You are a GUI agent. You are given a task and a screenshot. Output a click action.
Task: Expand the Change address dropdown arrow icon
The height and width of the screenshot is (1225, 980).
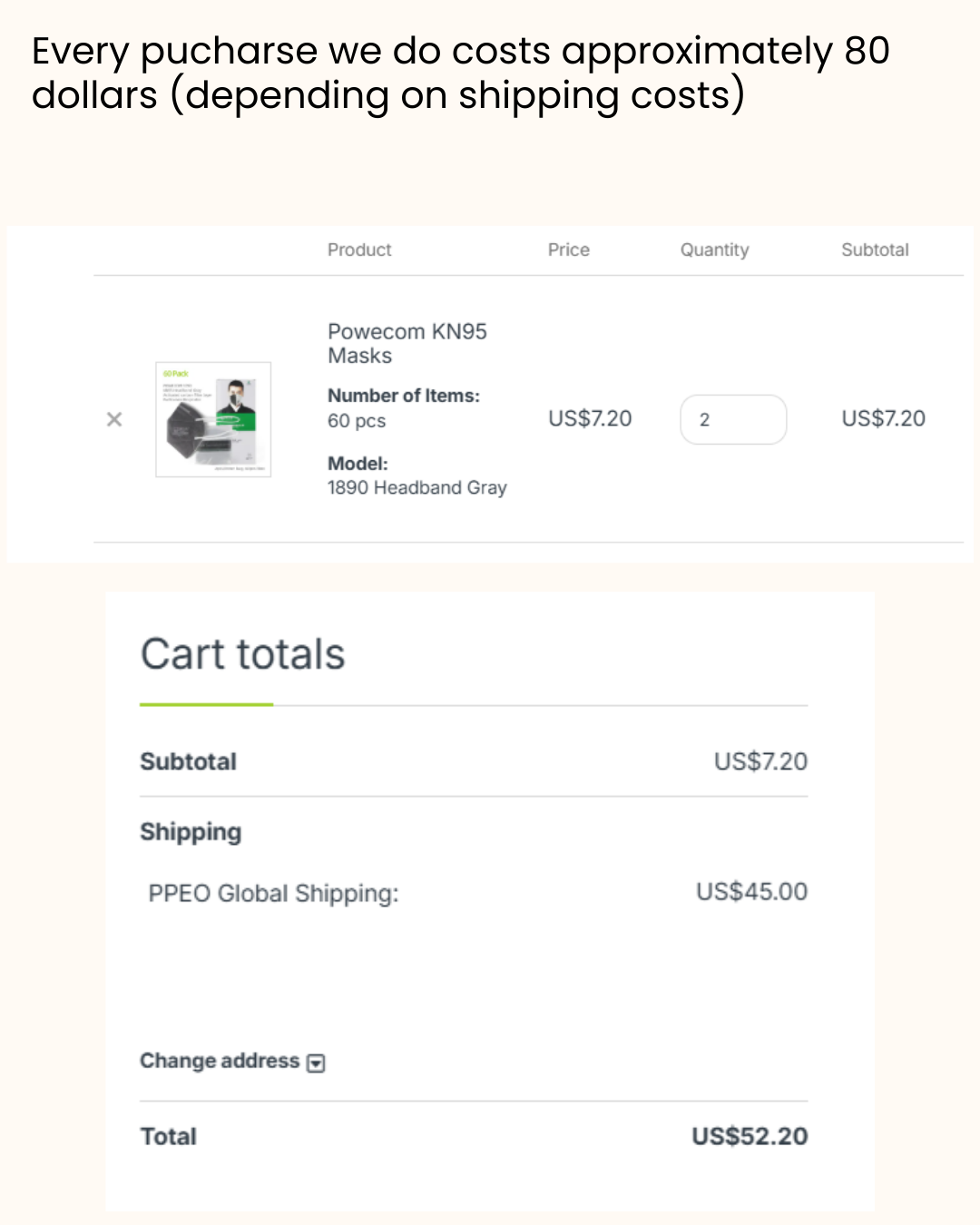pyautogui.click(x=316, y=1063)
